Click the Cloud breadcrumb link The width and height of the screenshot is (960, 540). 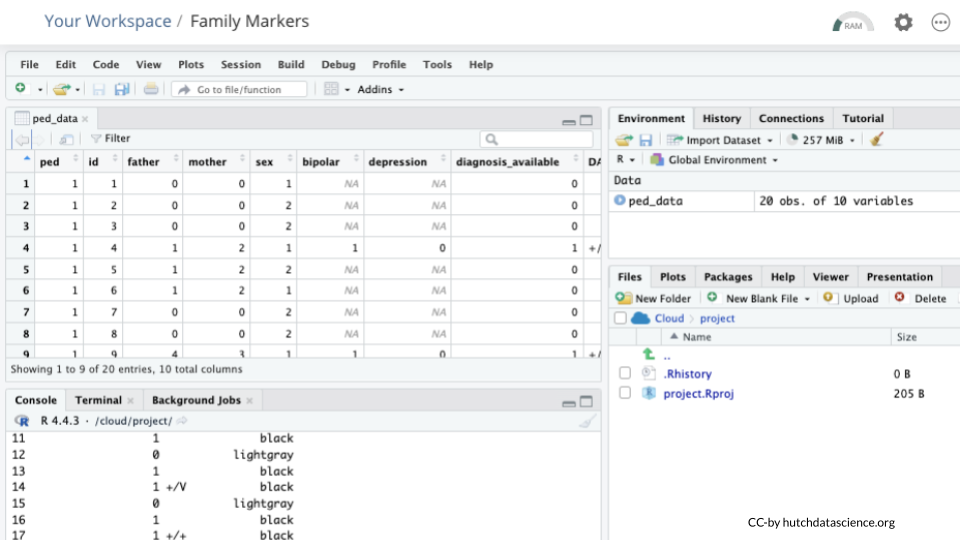point(669,318)
